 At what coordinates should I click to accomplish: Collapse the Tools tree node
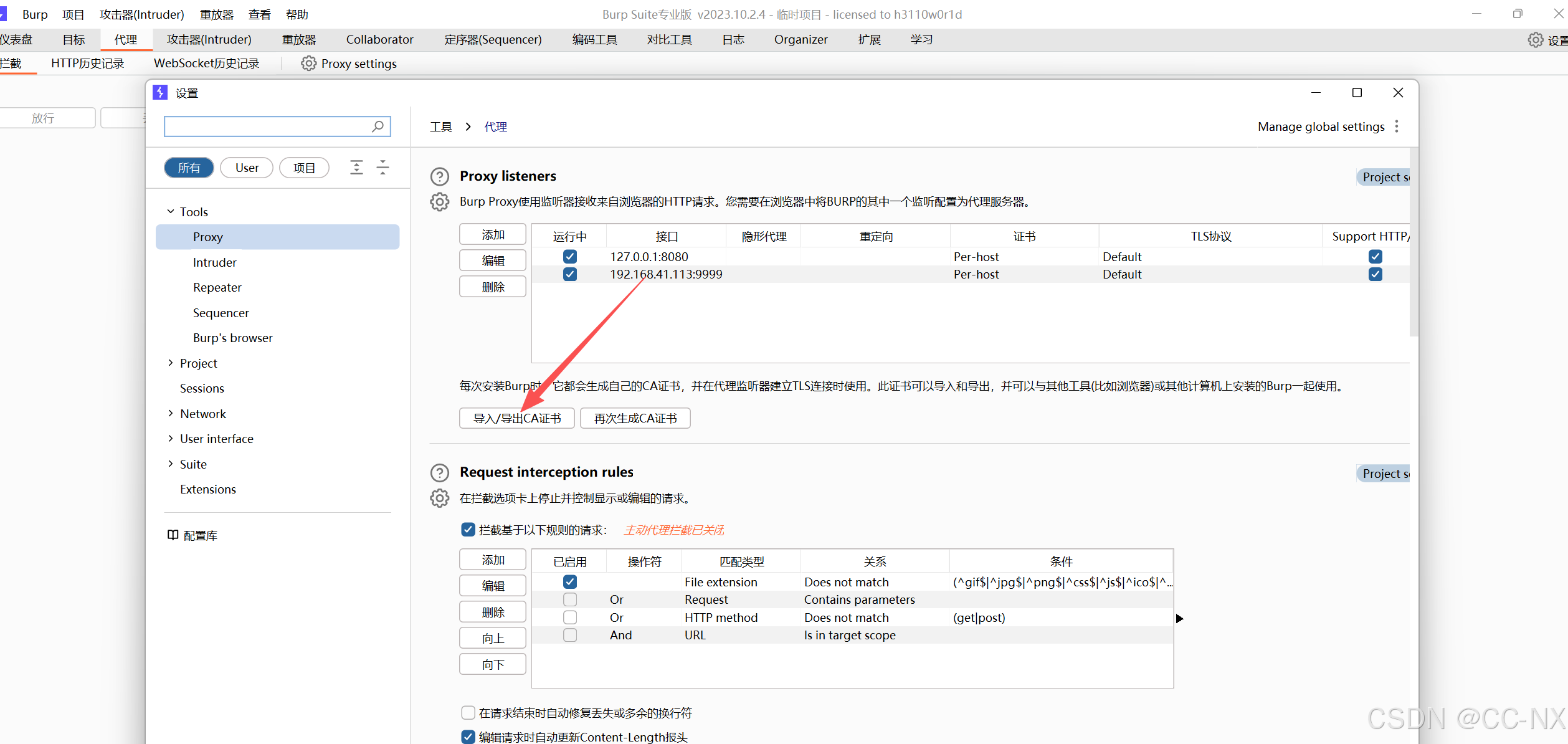[171, 212]
